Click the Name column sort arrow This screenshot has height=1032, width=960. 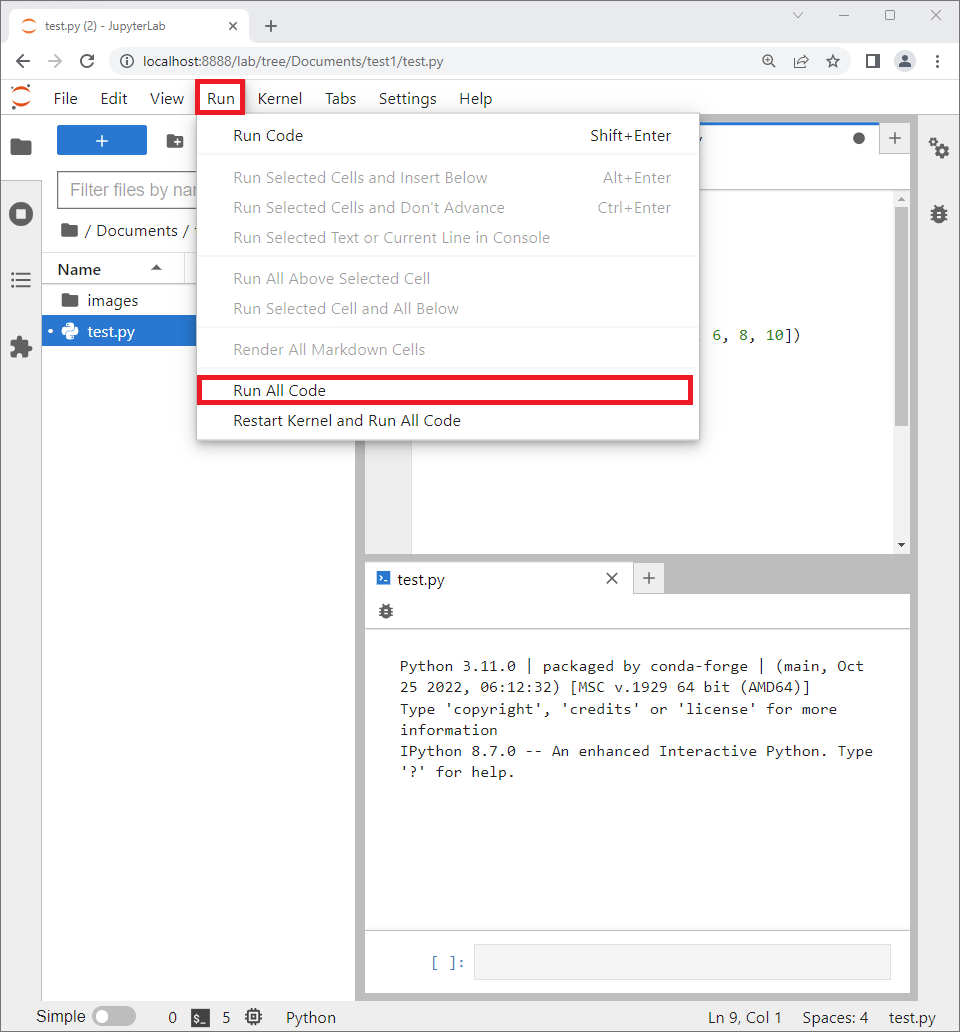coord(157,268)
